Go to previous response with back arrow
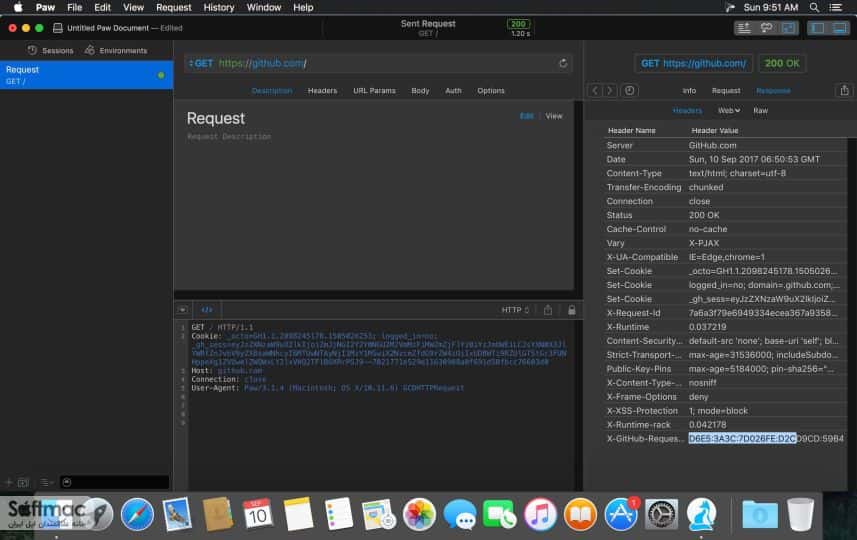857x540 pixels. click(595, 91)
